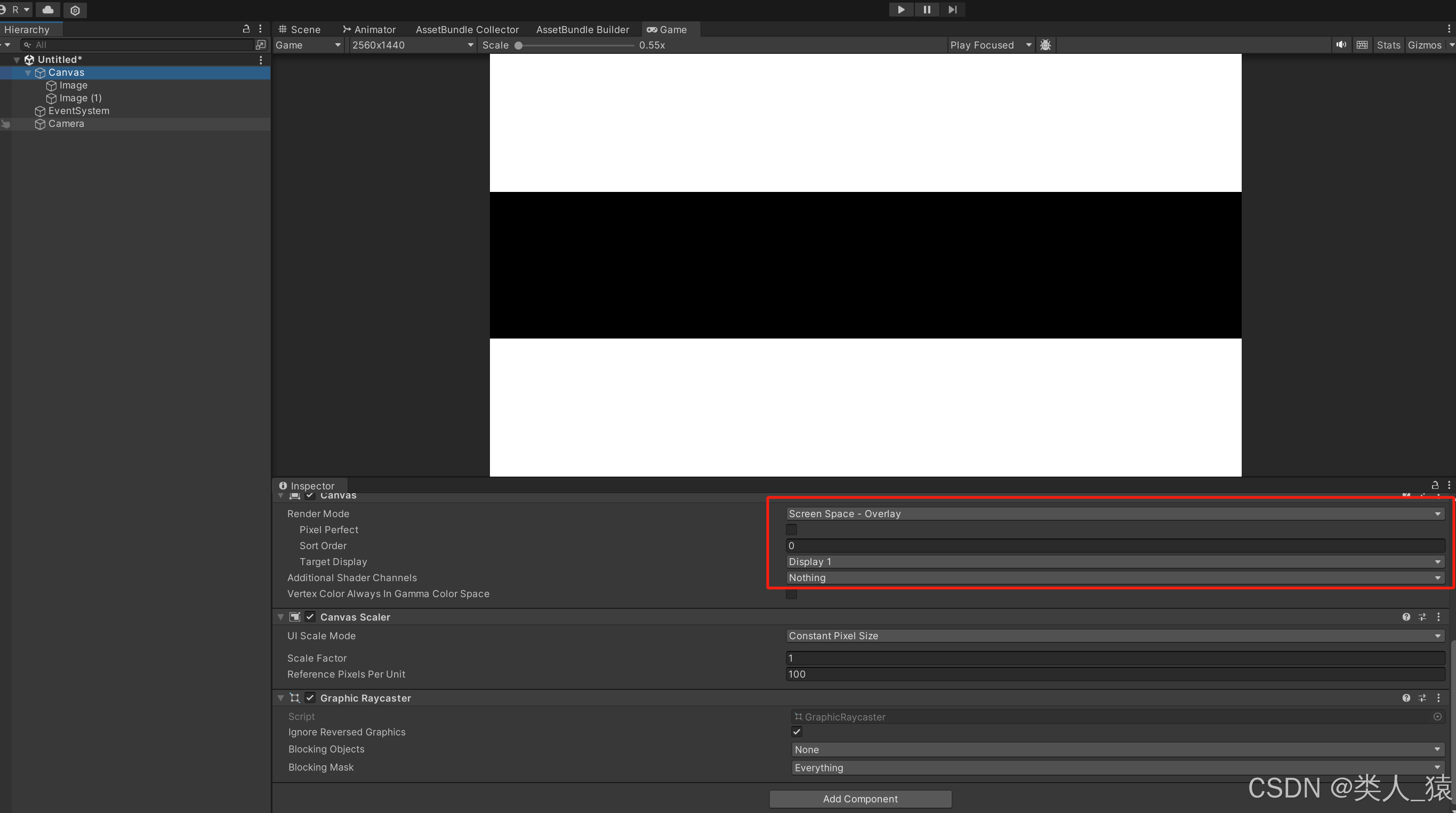Screen dimensions: 1456x813
Task: Click the debug bug icon beside Play Focused
Action: (x=1045, y=45)
